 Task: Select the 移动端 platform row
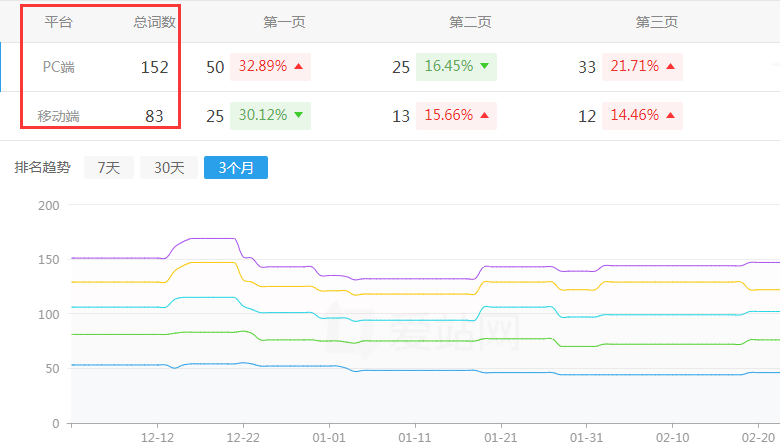tap(59, 116)
